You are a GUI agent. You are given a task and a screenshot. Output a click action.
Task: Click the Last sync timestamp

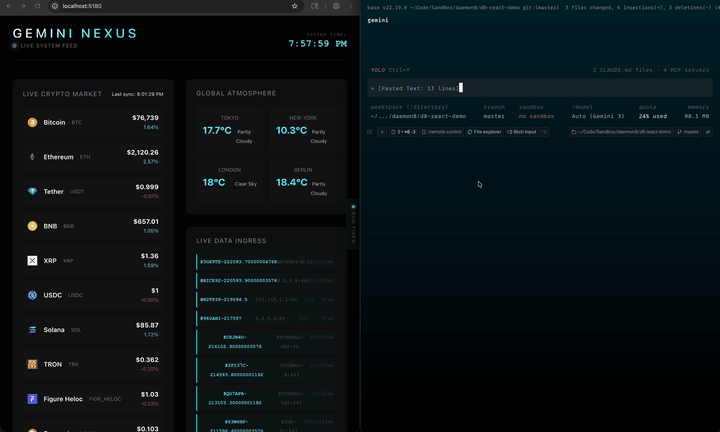click(137, 94)
